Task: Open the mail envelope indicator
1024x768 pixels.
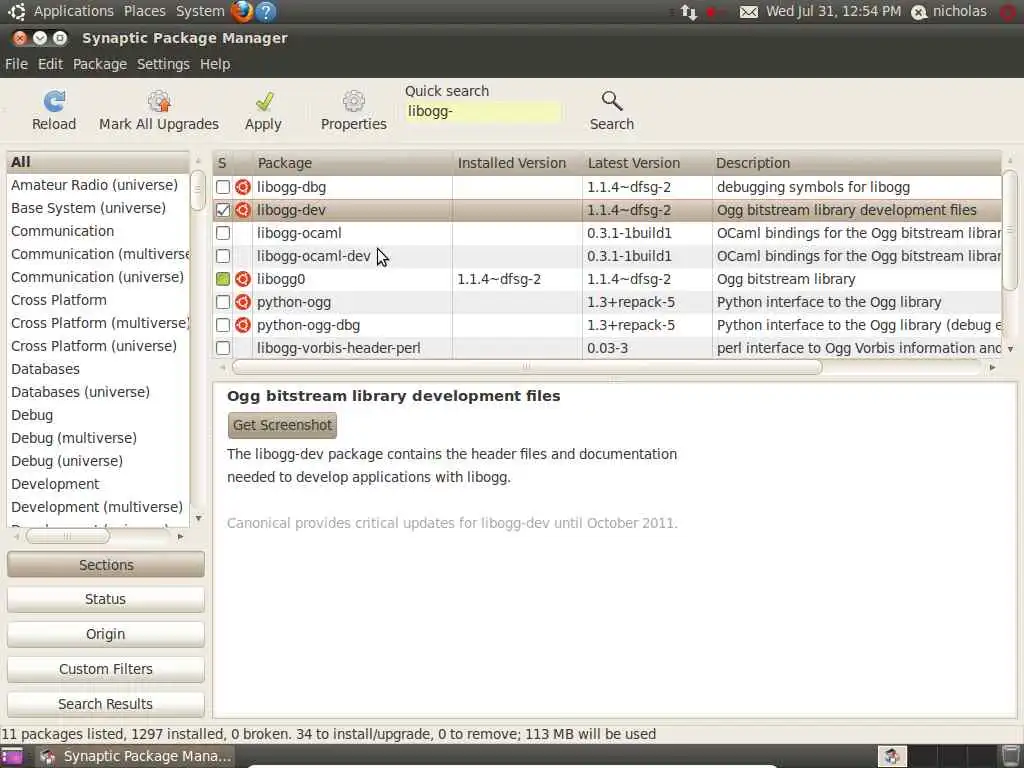Action: pyautogui.click(x=749, y=12)
